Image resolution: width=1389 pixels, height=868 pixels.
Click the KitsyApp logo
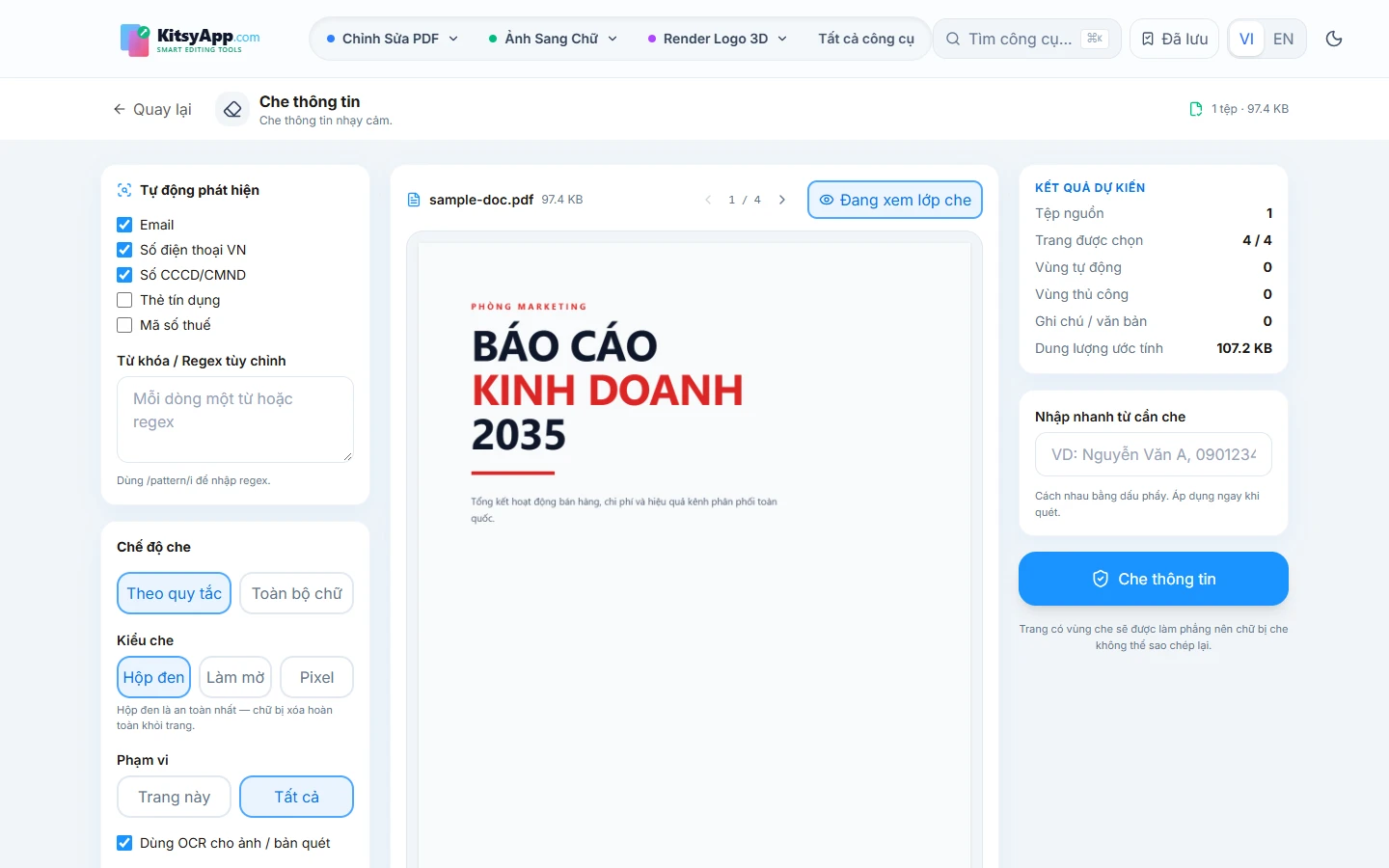(190, 40)
